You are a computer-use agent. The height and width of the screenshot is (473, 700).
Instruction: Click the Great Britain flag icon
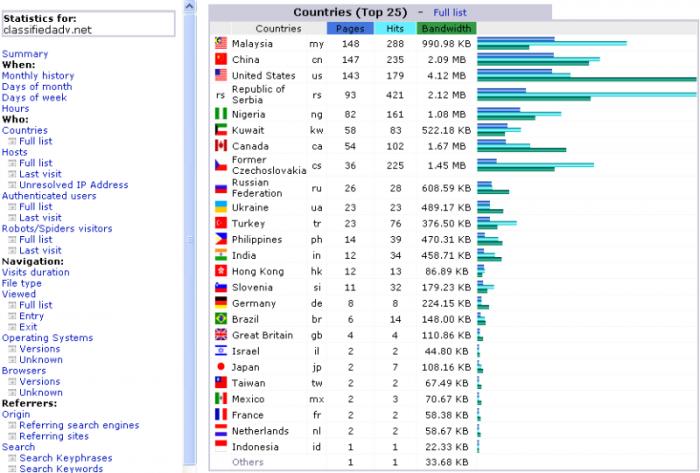coord(221,335)
